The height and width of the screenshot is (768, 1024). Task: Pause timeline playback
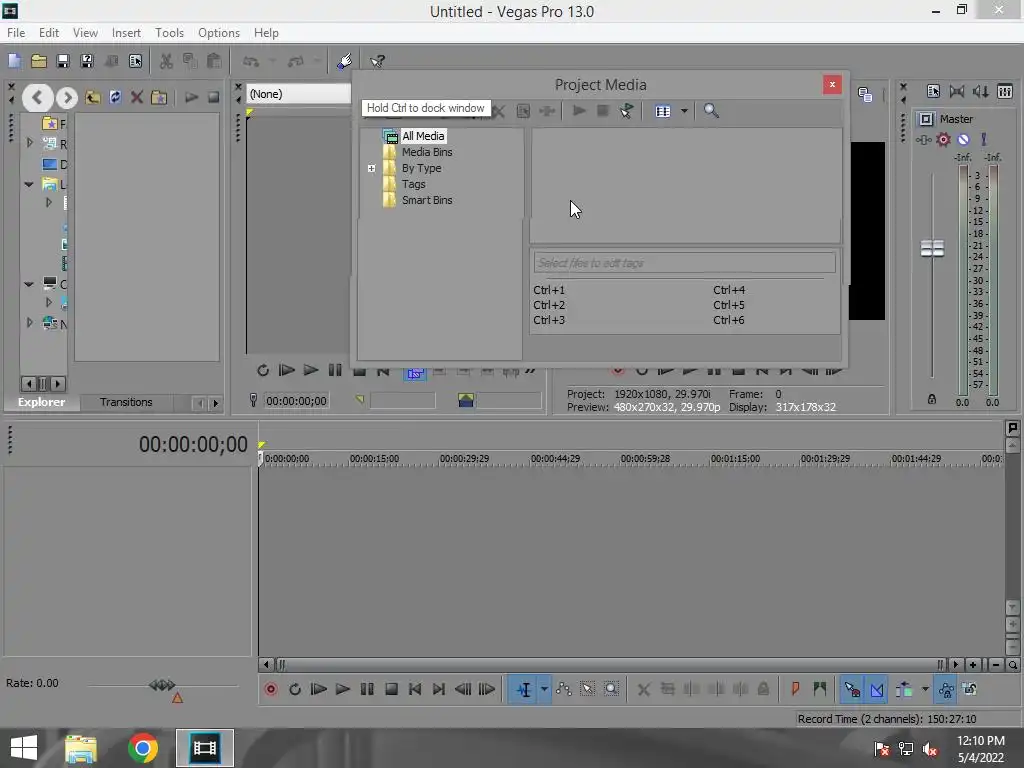(367, 690)
